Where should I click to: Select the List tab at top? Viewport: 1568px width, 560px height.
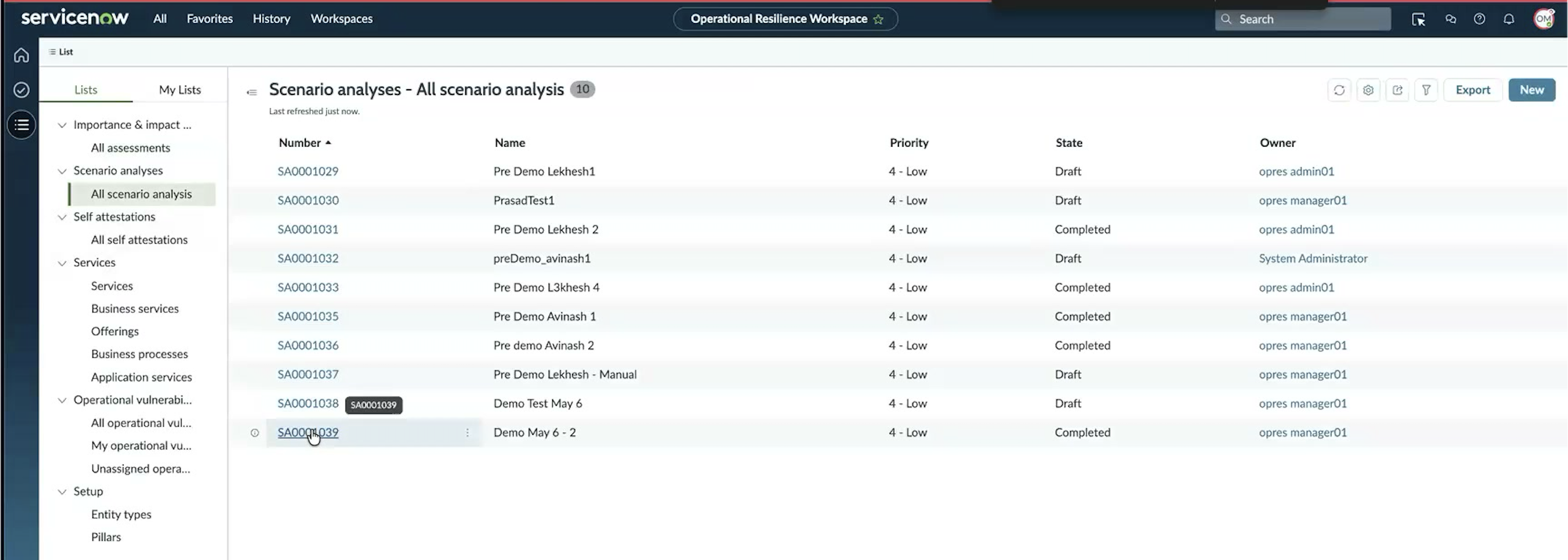tap(61, 52)
